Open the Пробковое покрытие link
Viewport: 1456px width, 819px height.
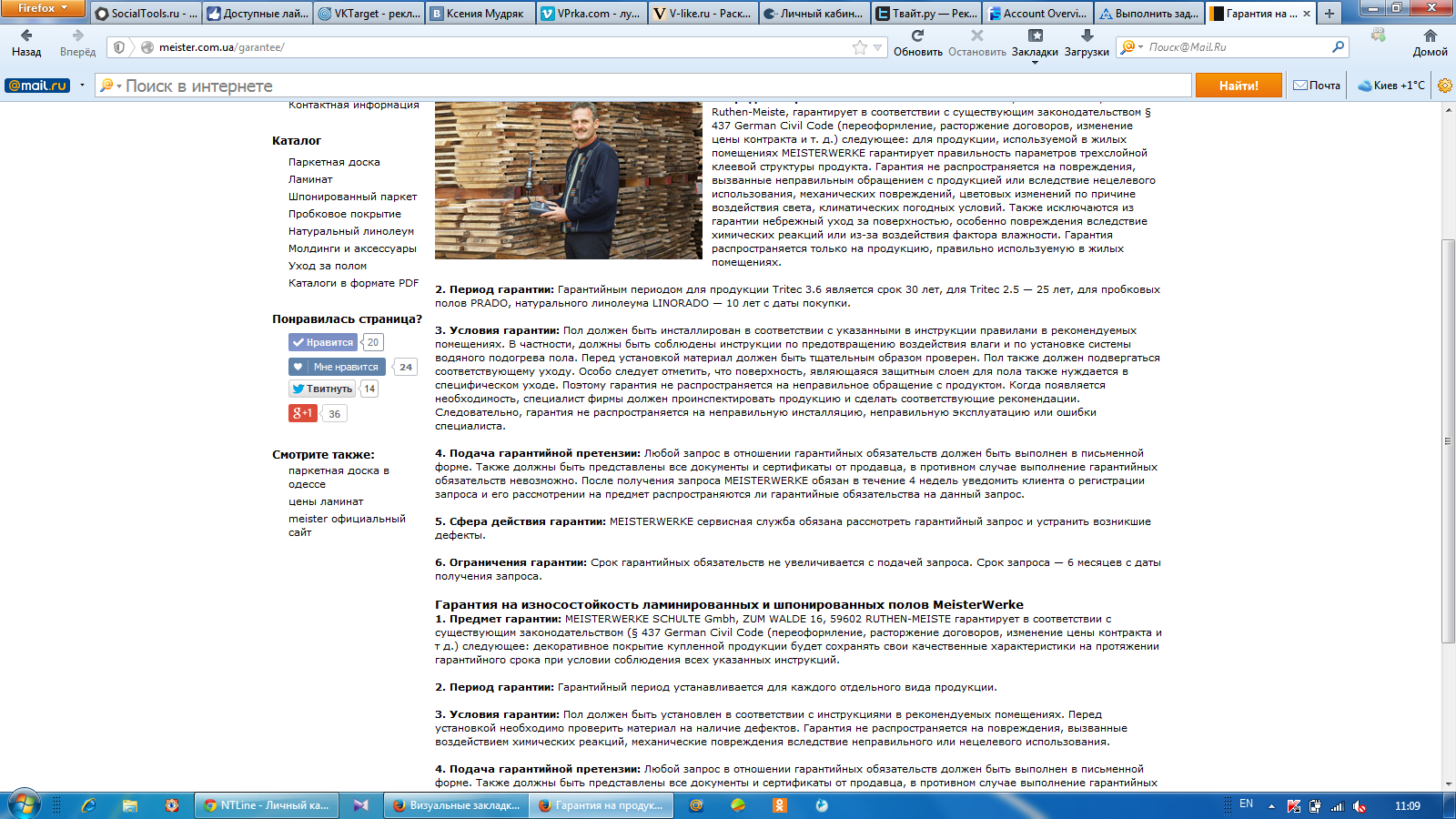[x=345, y=214]
